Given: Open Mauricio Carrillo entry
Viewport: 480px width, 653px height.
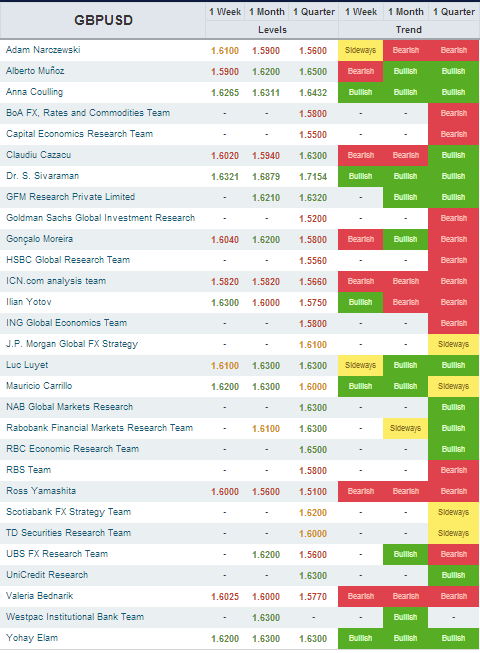Looking at the screenshot, I should click(39, 386).
